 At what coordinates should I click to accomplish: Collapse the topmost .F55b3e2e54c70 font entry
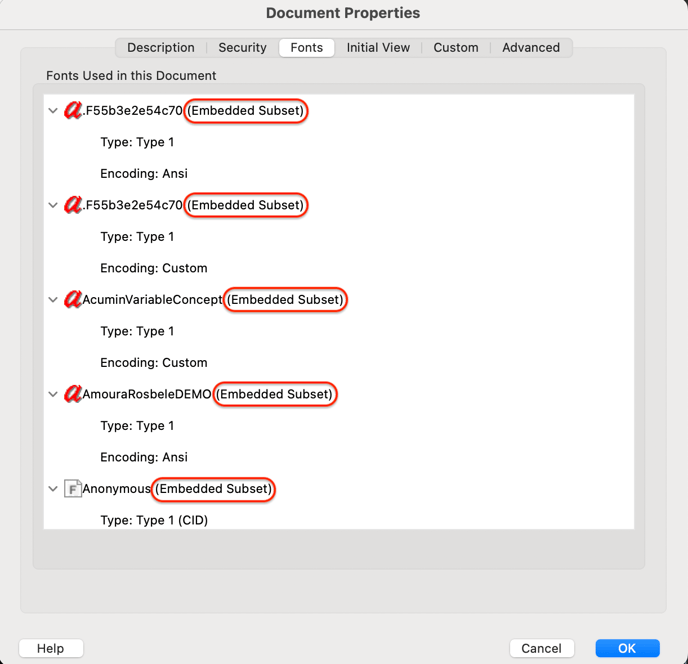(x=53, y=111)
